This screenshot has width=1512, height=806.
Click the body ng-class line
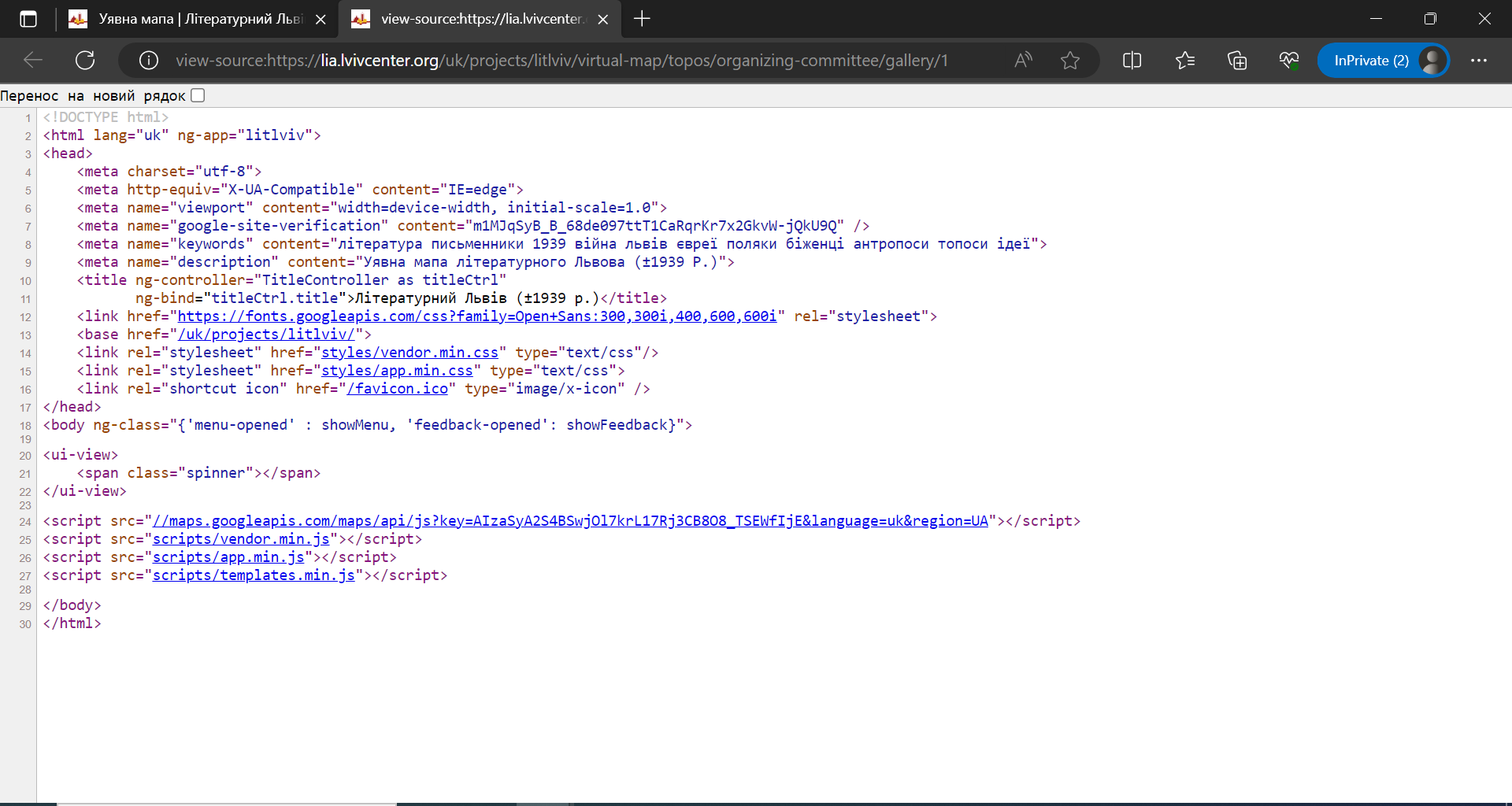click(x=368, y=425)
